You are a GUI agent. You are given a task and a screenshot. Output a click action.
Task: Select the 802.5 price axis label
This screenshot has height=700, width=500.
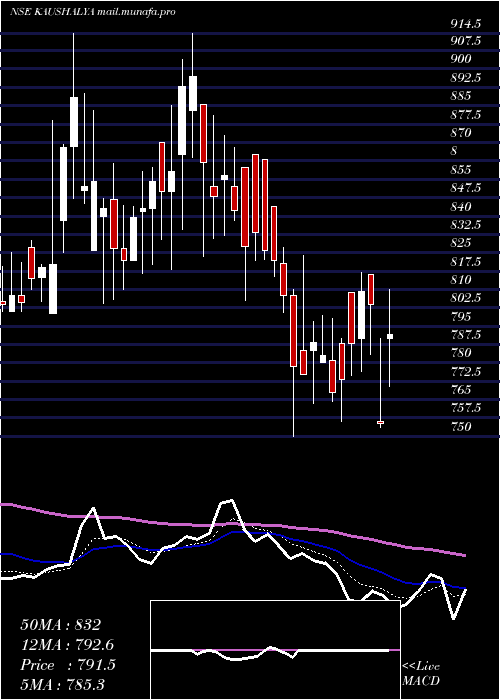466,298
